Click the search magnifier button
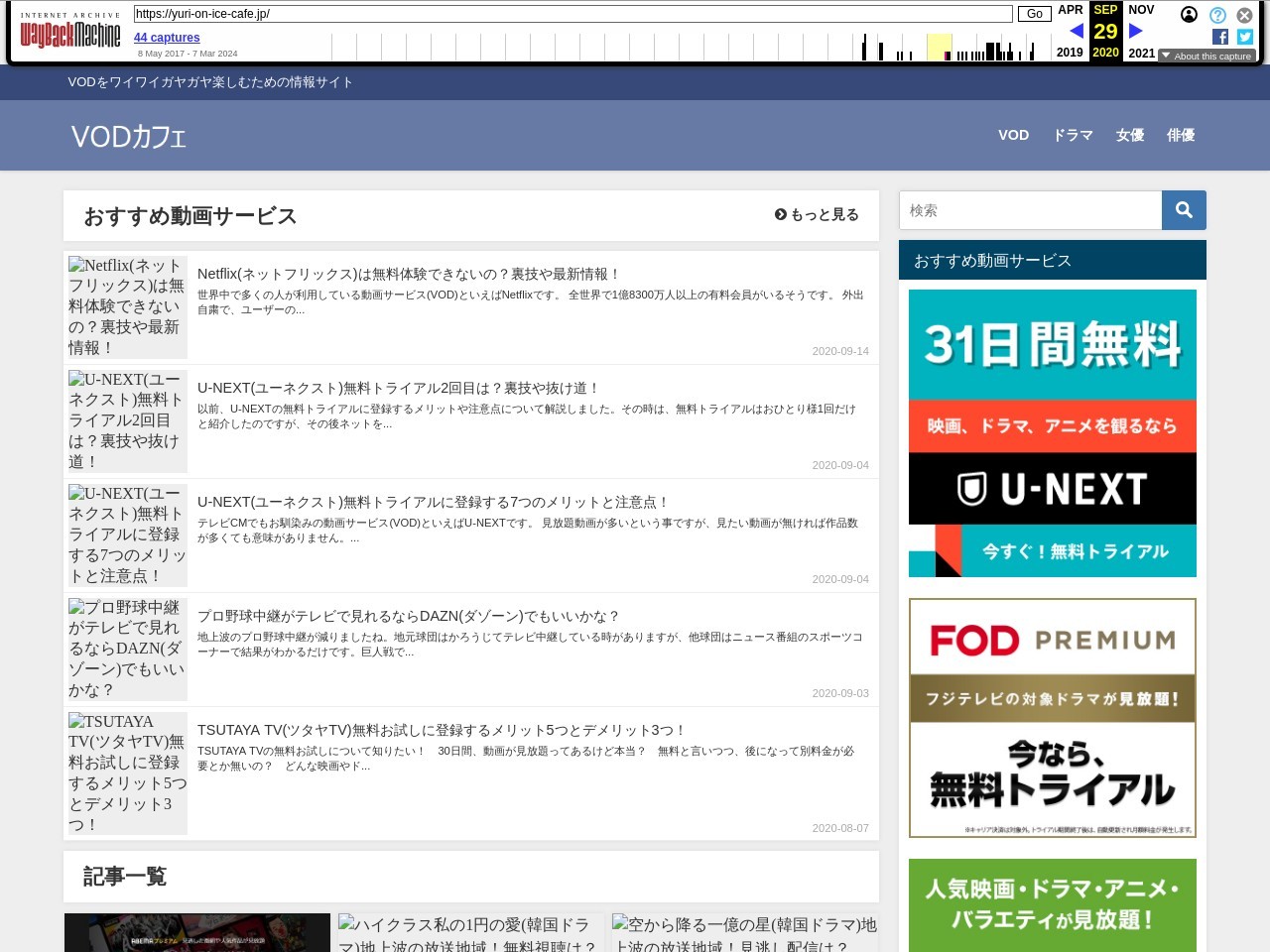The width and height of the screenshot is (1270, 952). 1184,210
